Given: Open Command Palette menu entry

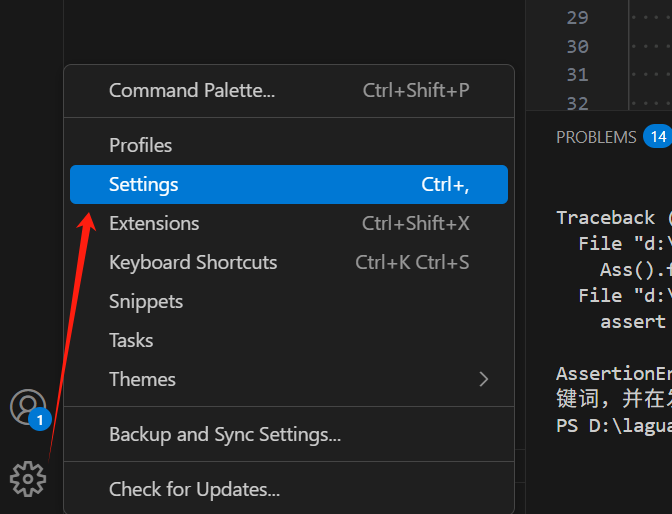Looking at the screenshot, I should click(289, 90).
